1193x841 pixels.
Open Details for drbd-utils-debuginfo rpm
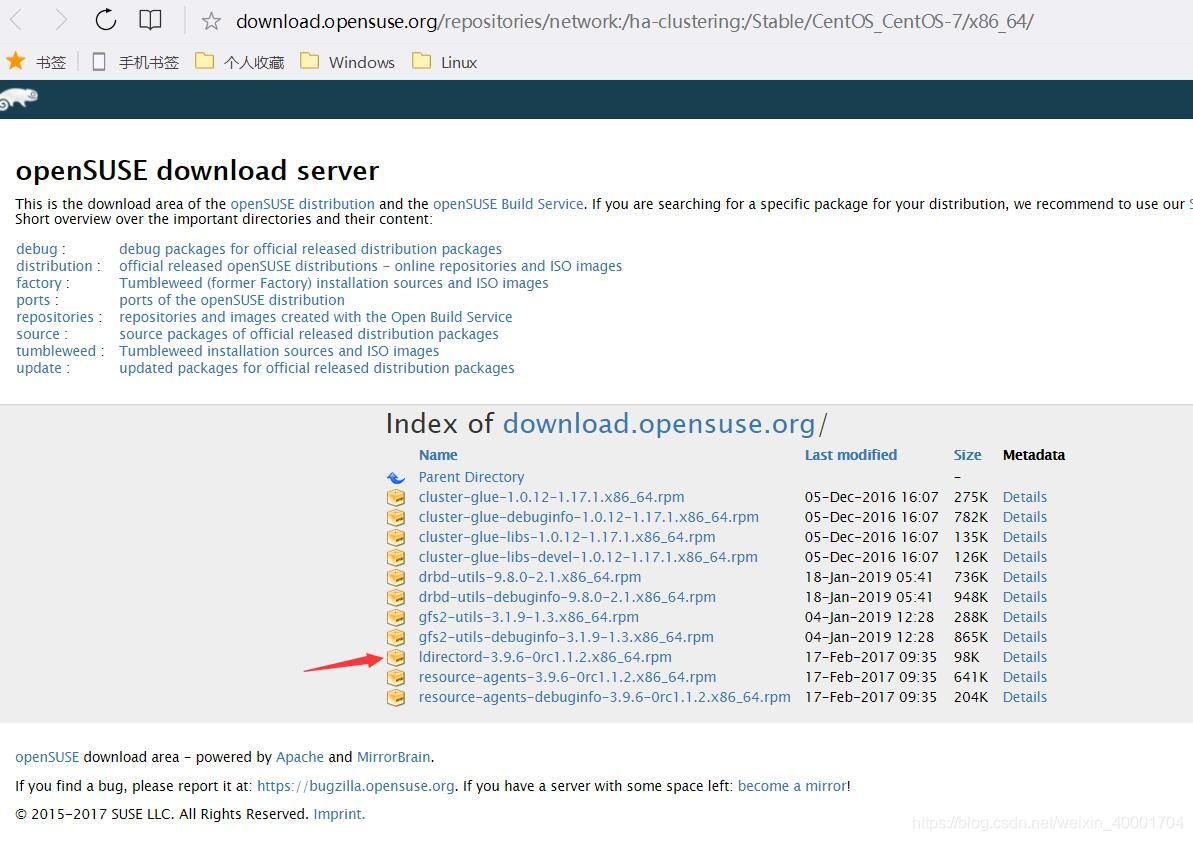(1025, 597)
